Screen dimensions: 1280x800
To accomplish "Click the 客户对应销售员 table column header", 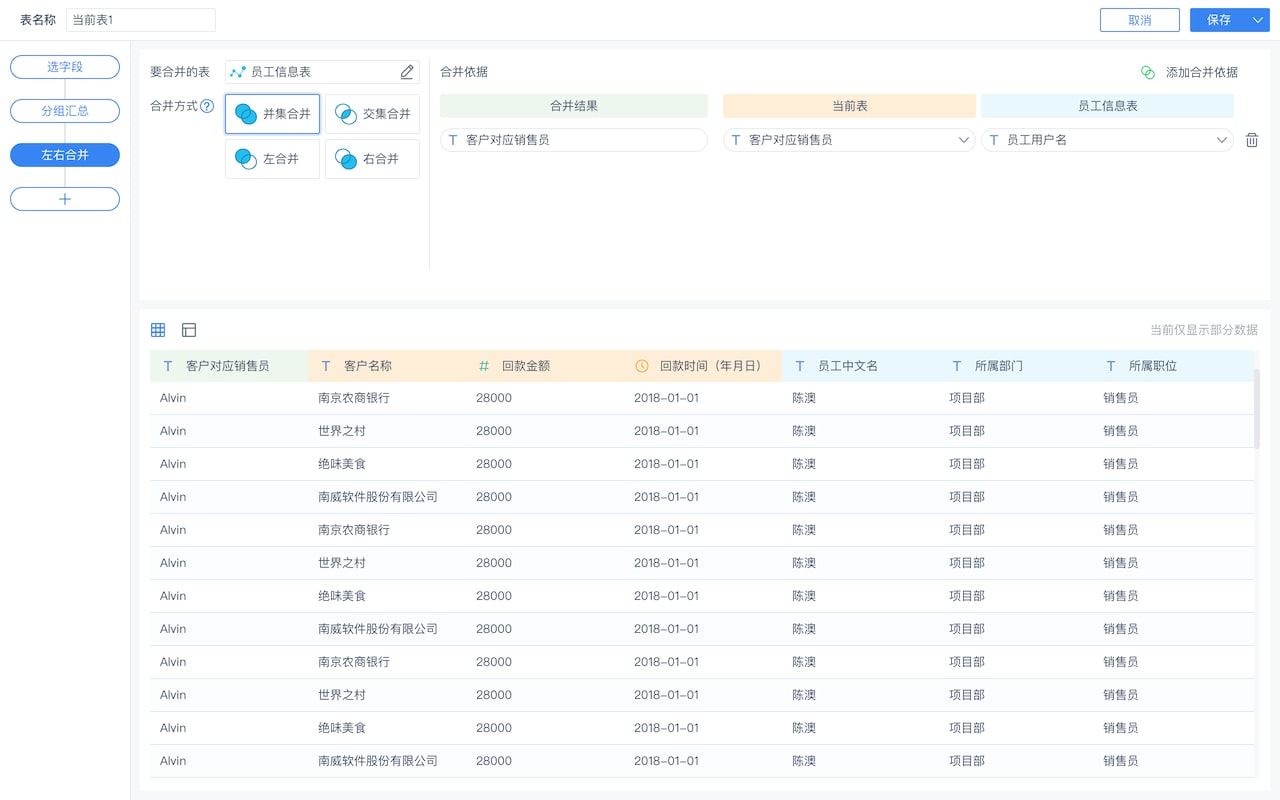I will 229,366.
